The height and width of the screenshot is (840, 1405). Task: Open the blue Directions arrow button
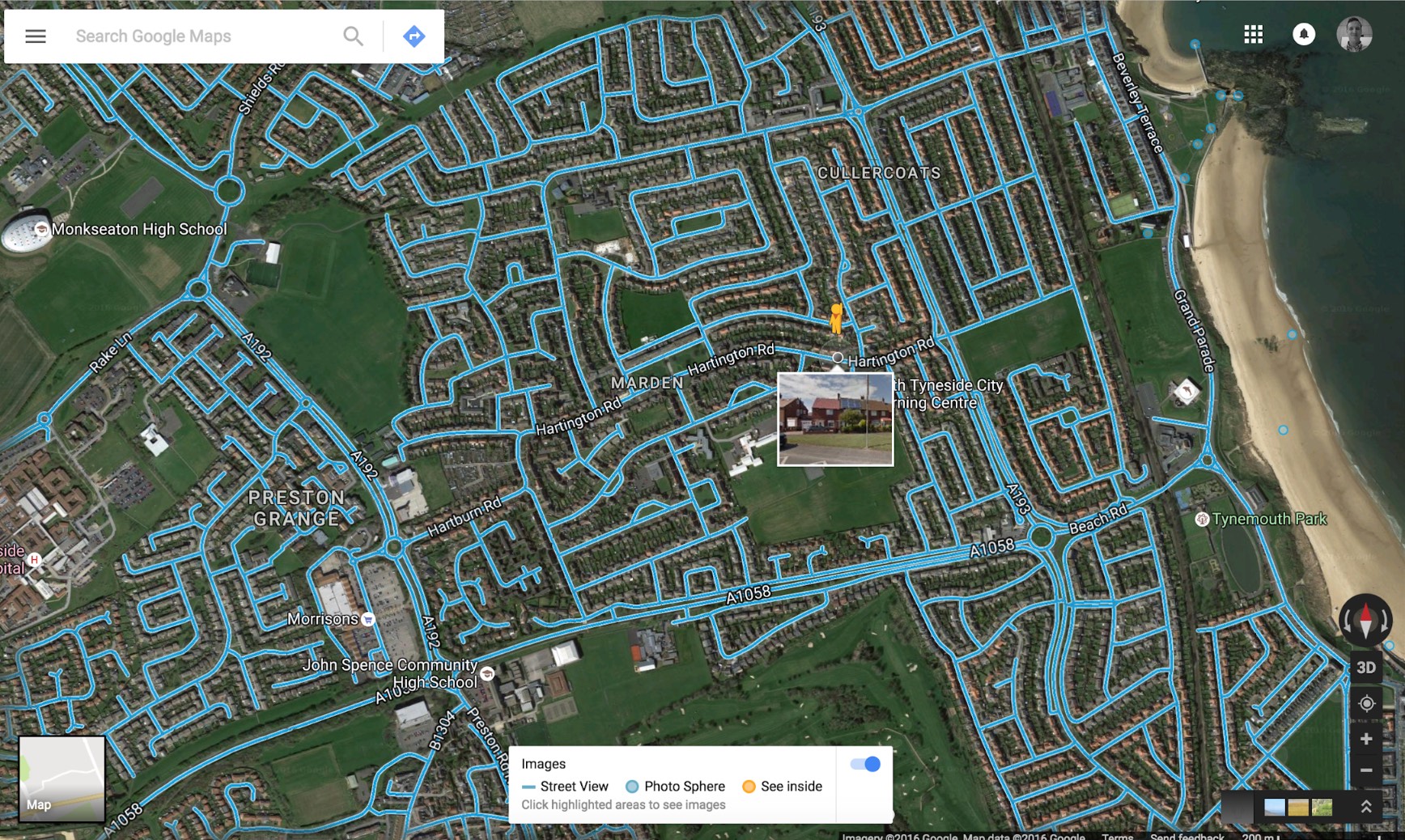tap(414, 36)
